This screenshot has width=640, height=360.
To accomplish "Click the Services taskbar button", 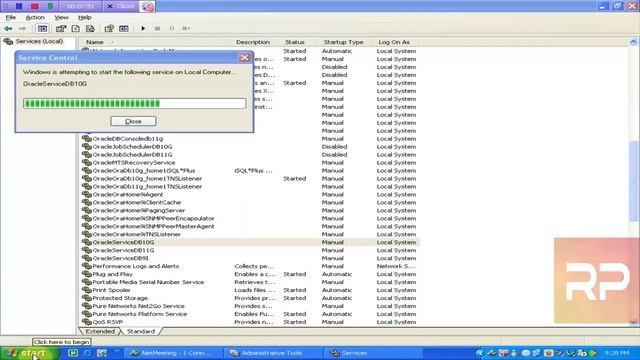I will pos(374,353).
